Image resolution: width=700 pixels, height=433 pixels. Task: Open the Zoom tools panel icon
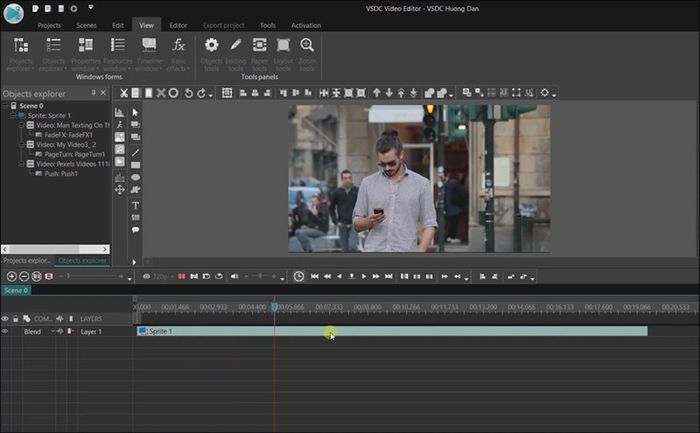point(307,46)
